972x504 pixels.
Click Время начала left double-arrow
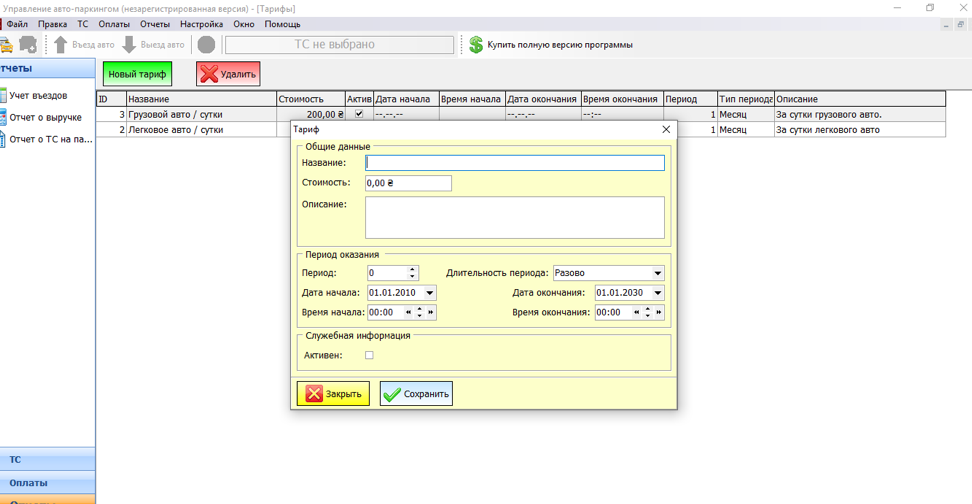(409, 312)
